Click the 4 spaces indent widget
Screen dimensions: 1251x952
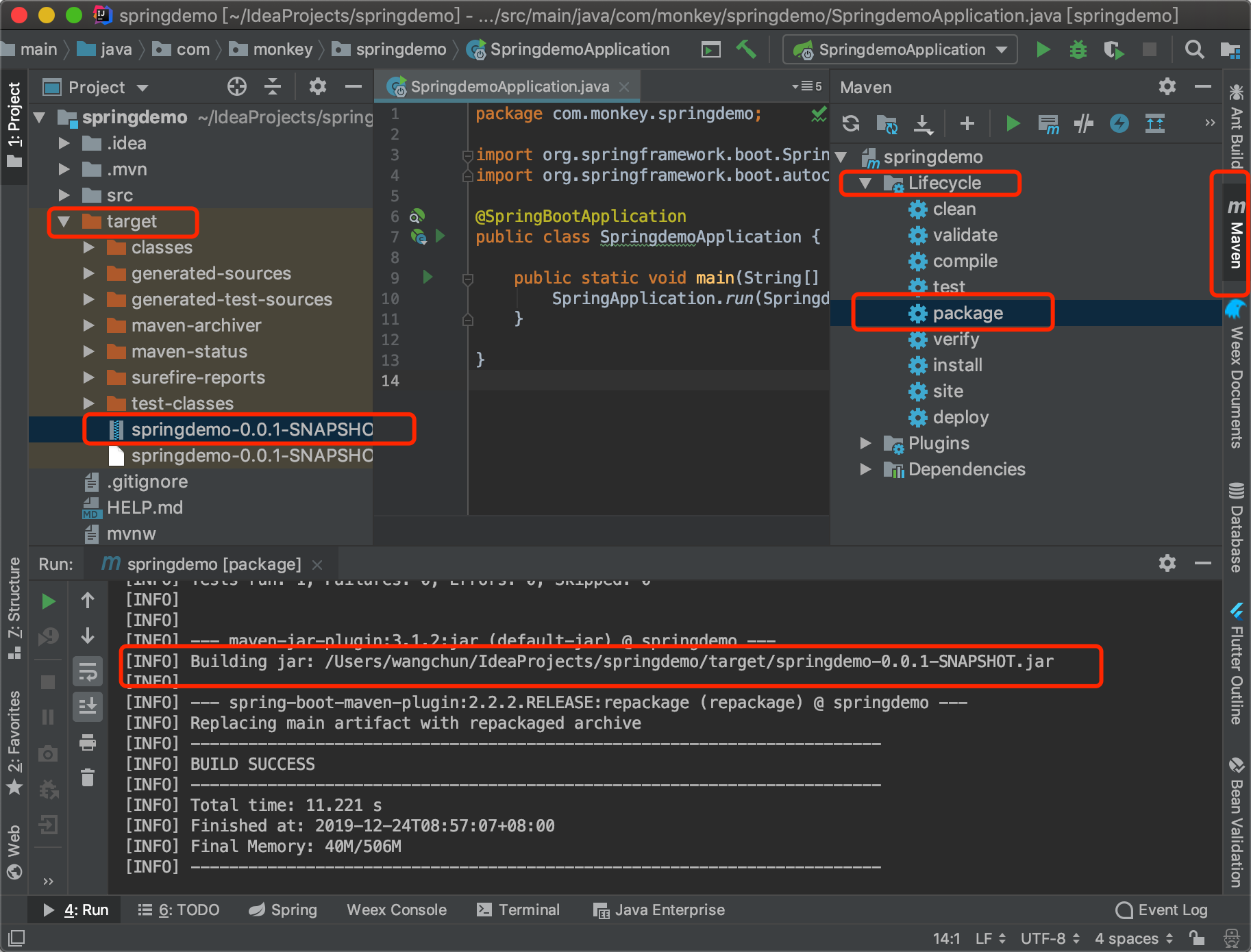(1134, 938)
